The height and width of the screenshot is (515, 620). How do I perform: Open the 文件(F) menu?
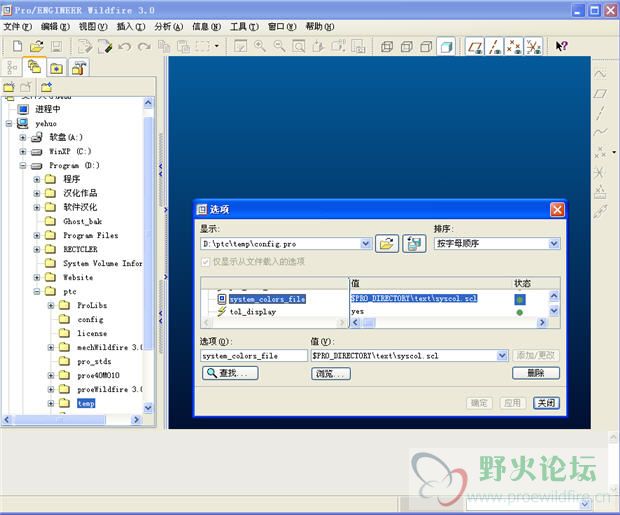[x=17, y=27]
